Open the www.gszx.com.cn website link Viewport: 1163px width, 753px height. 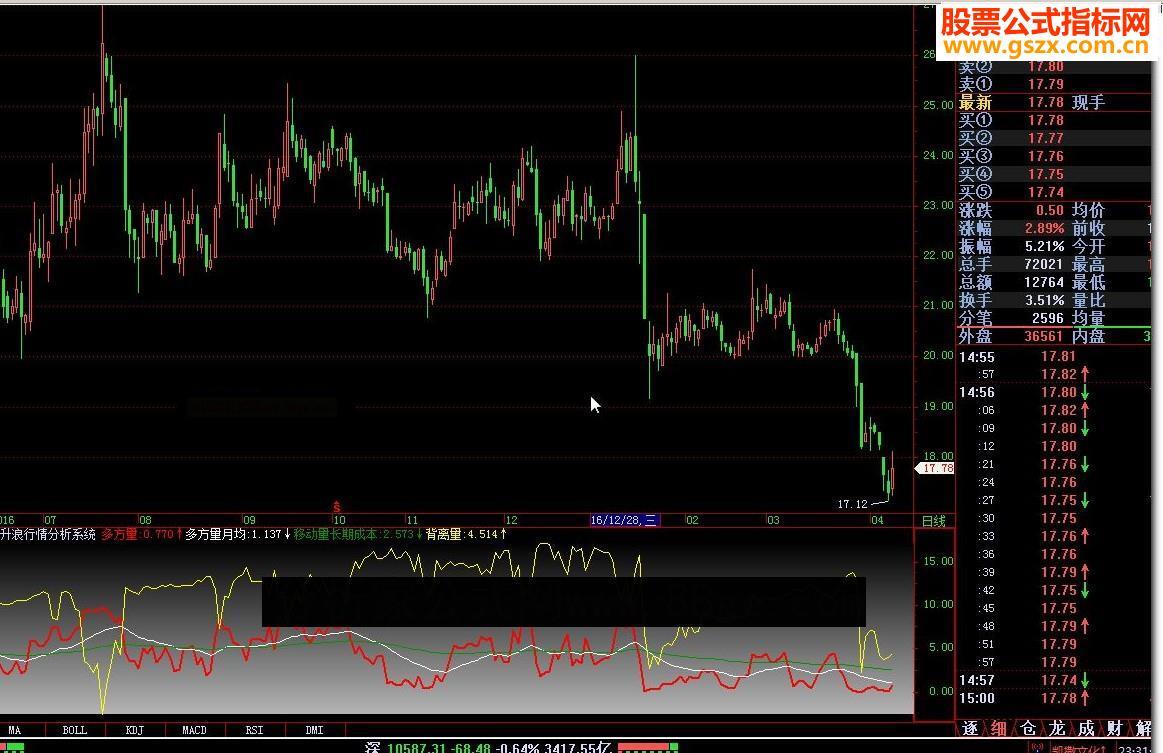(1045, 46)
